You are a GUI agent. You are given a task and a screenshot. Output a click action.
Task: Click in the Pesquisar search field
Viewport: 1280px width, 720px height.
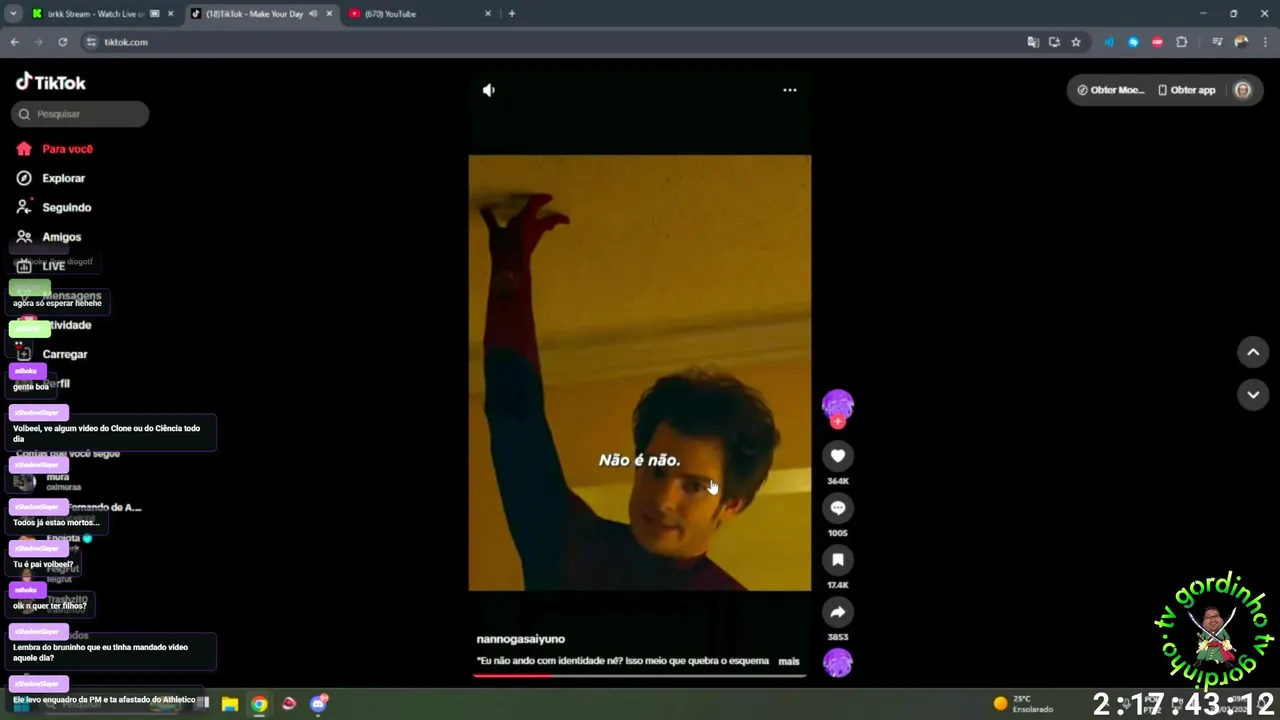point(80,114)
